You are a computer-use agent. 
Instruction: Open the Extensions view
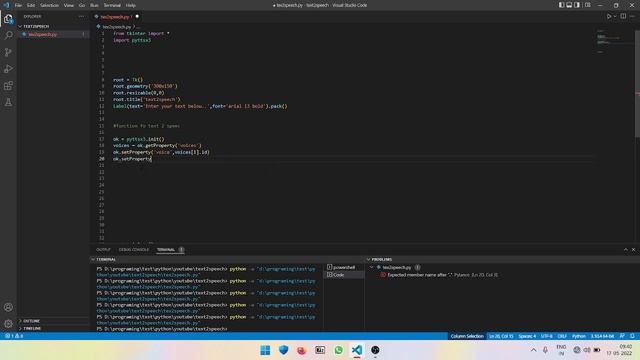[x=8, y=86]
